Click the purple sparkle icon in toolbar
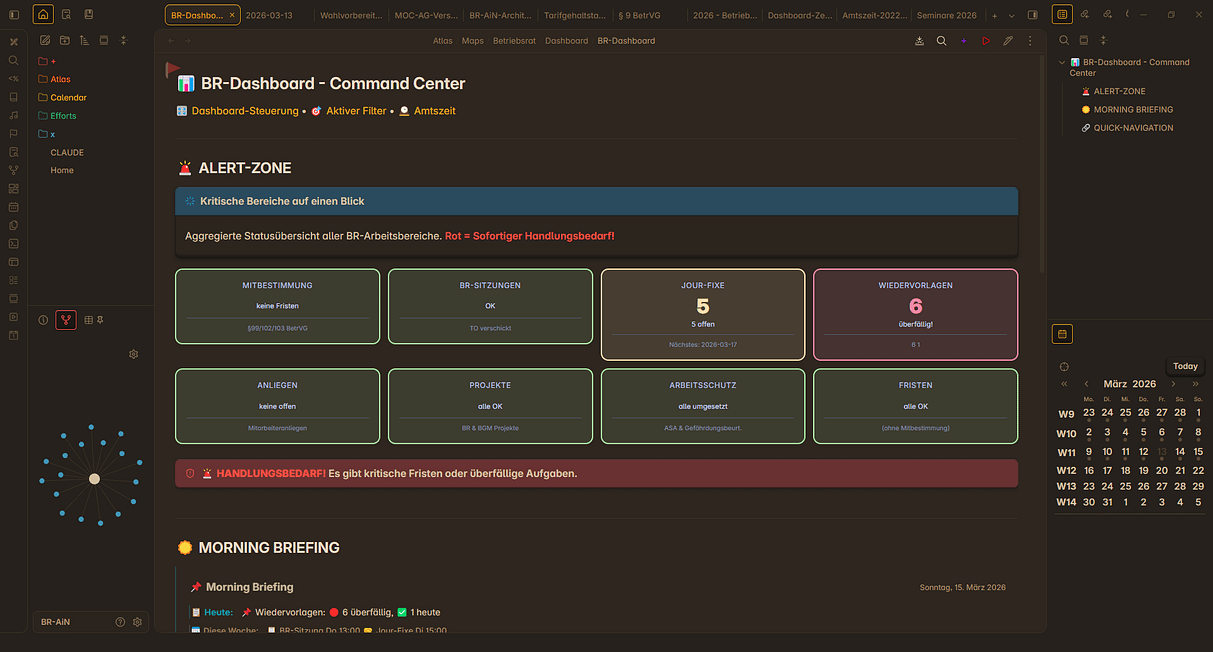1213x652 pixels. pos(963,41)
